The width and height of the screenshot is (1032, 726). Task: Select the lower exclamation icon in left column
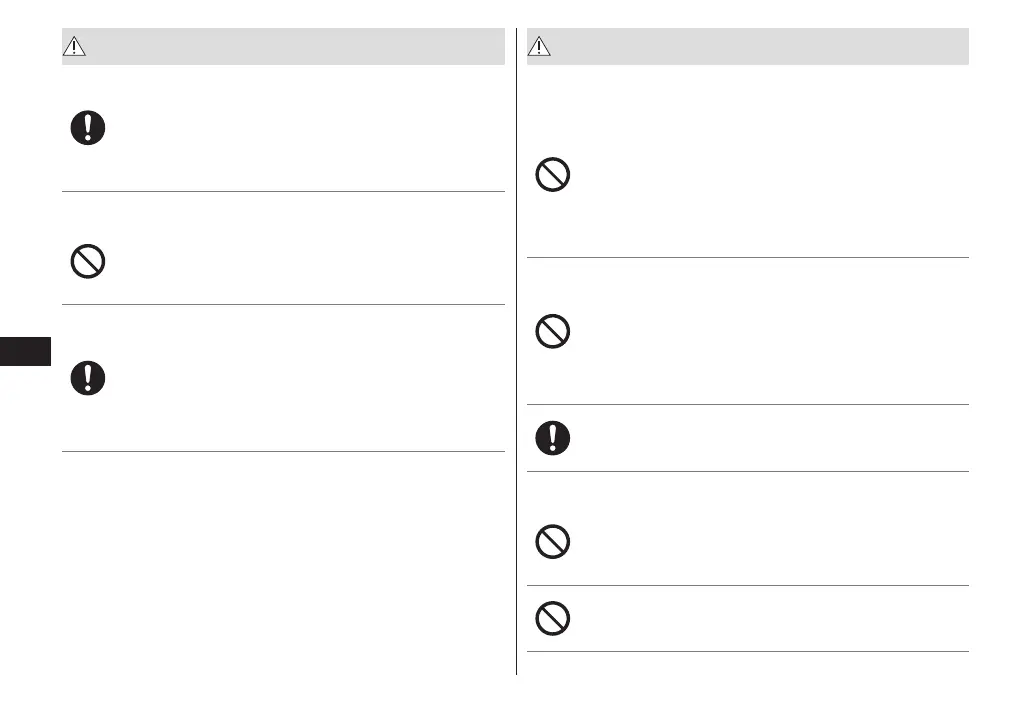coord(88,376)
